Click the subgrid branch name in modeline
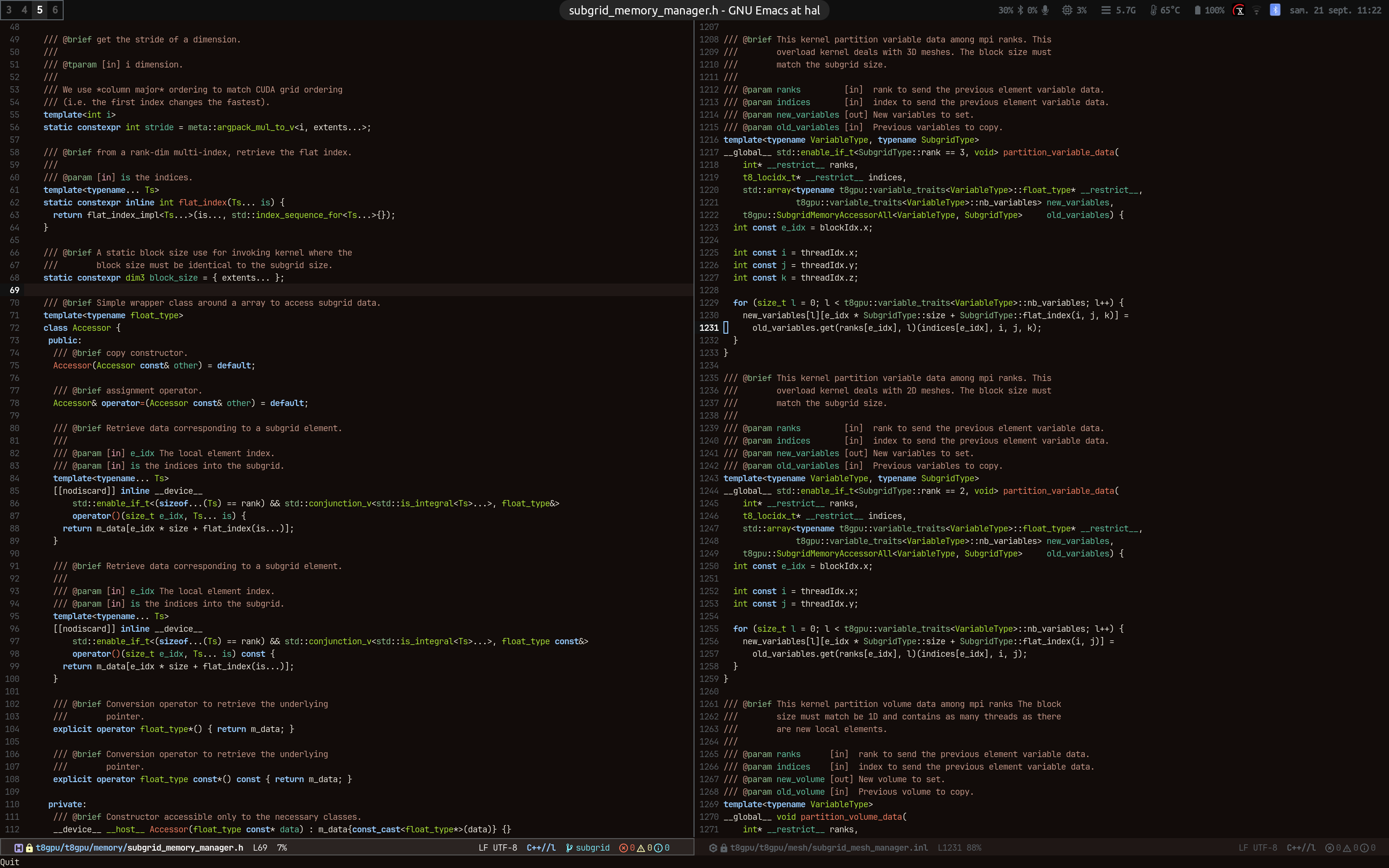1389x868 pixels. coord(592,848)
